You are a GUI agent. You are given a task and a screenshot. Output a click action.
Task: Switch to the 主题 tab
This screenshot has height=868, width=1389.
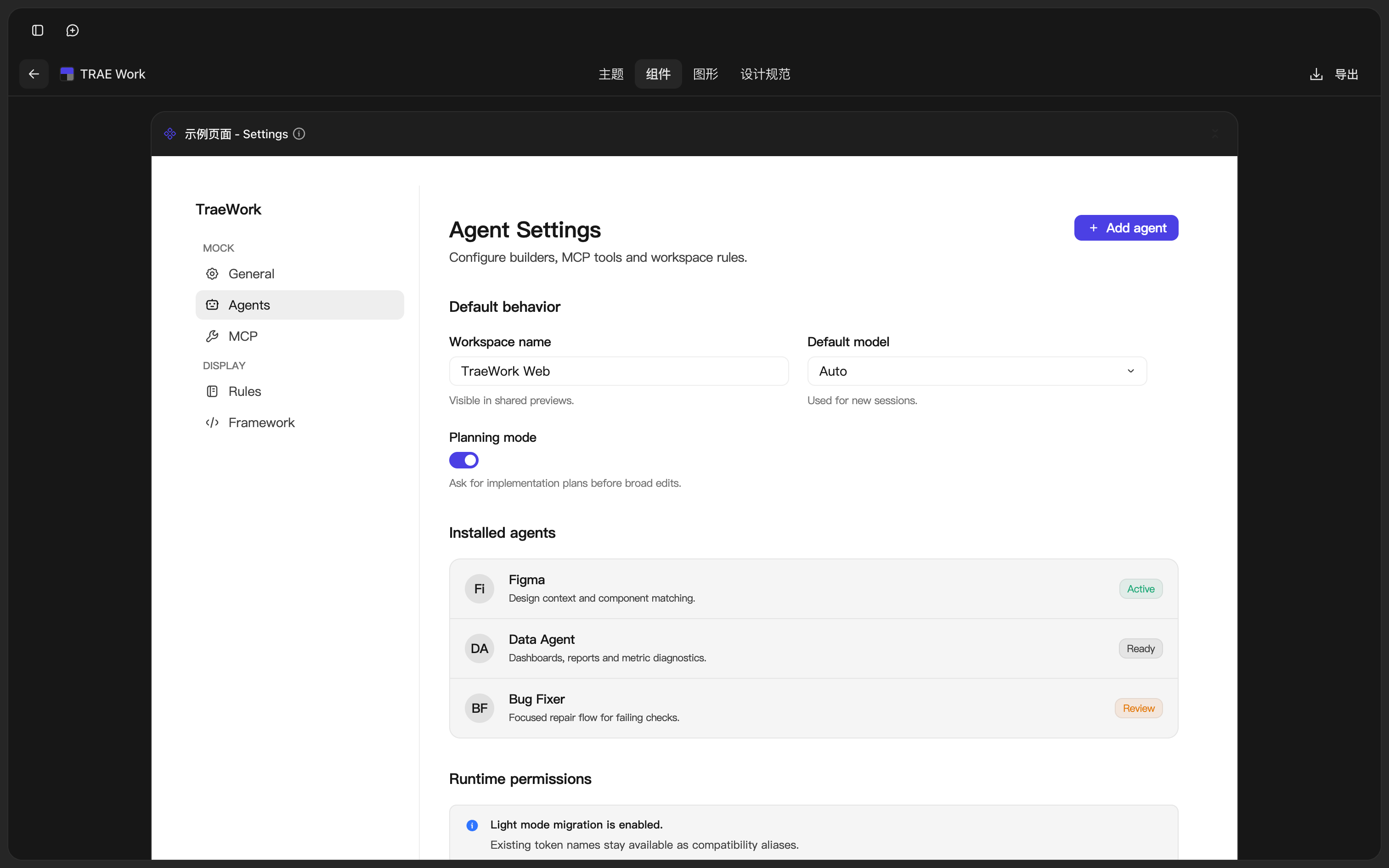coord(611,74)
